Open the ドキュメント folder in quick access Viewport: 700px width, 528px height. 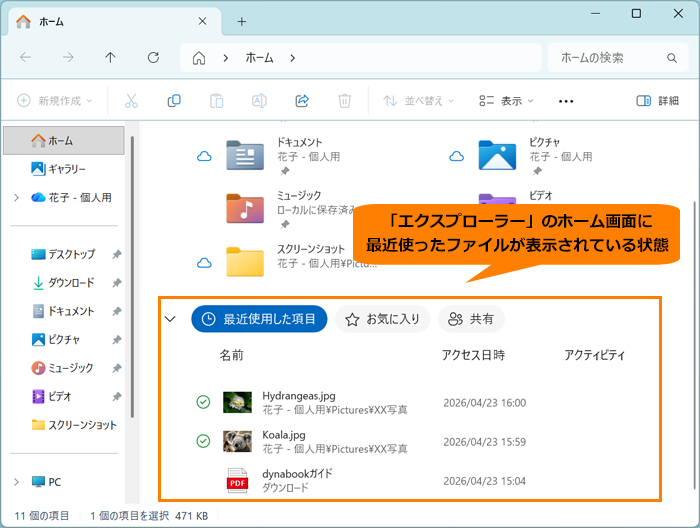point(245,155)
